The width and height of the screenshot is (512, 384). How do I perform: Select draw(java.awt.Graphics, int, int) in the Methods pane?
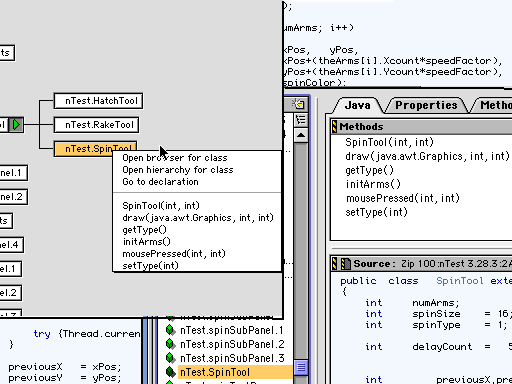[427, 156]
